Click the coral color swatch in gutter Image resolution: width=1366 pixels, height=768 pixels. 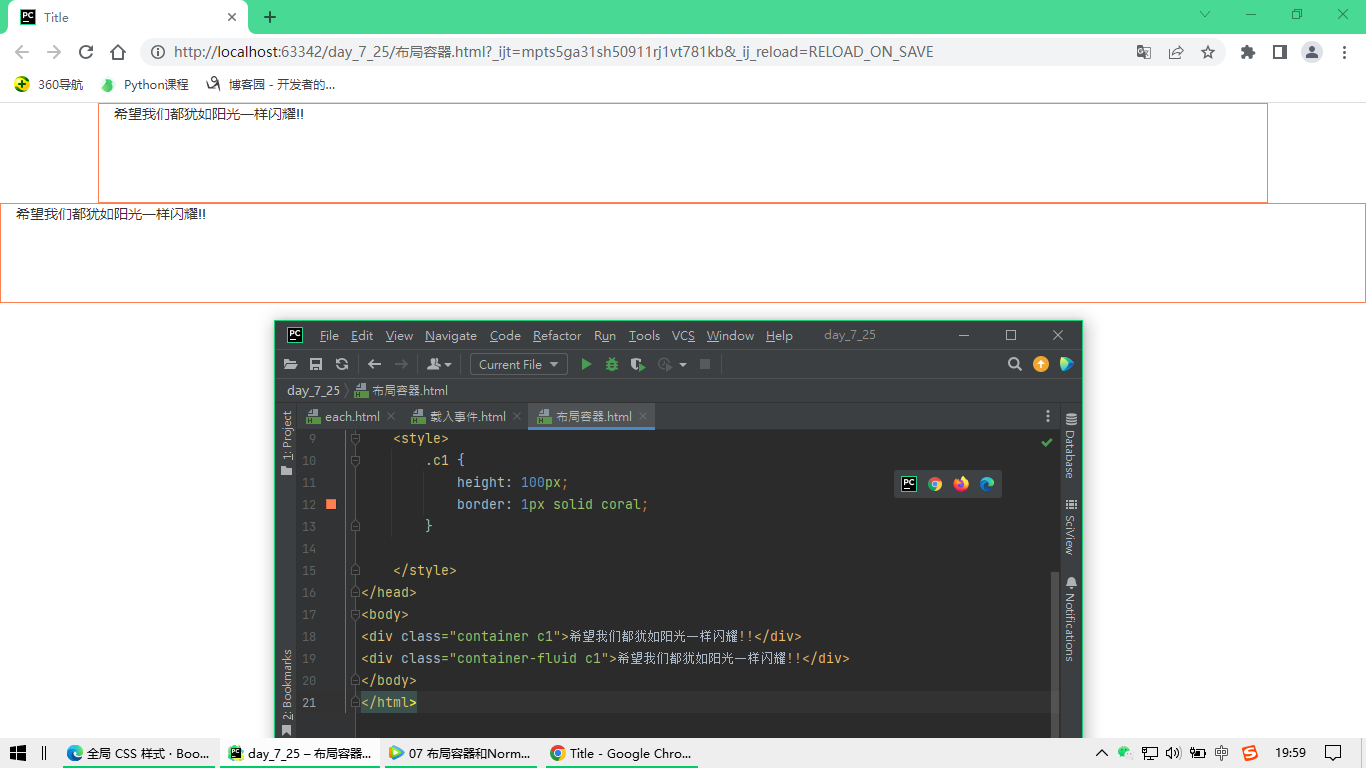tap(331, 504)
